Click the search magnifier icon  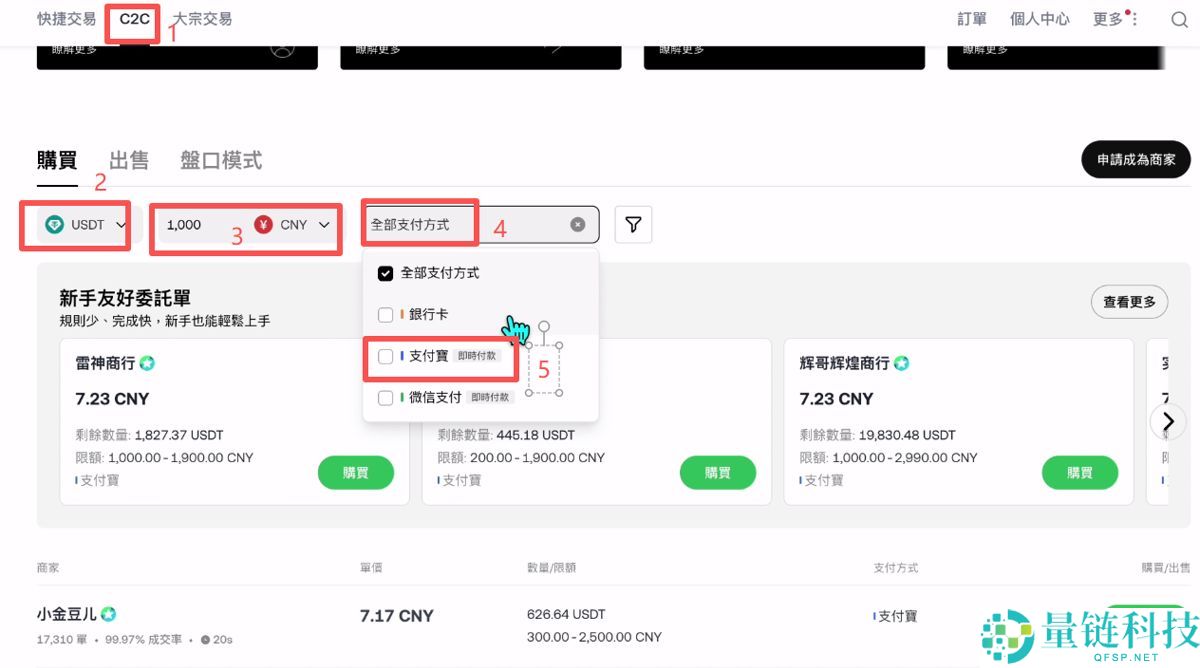point(1179,18)
